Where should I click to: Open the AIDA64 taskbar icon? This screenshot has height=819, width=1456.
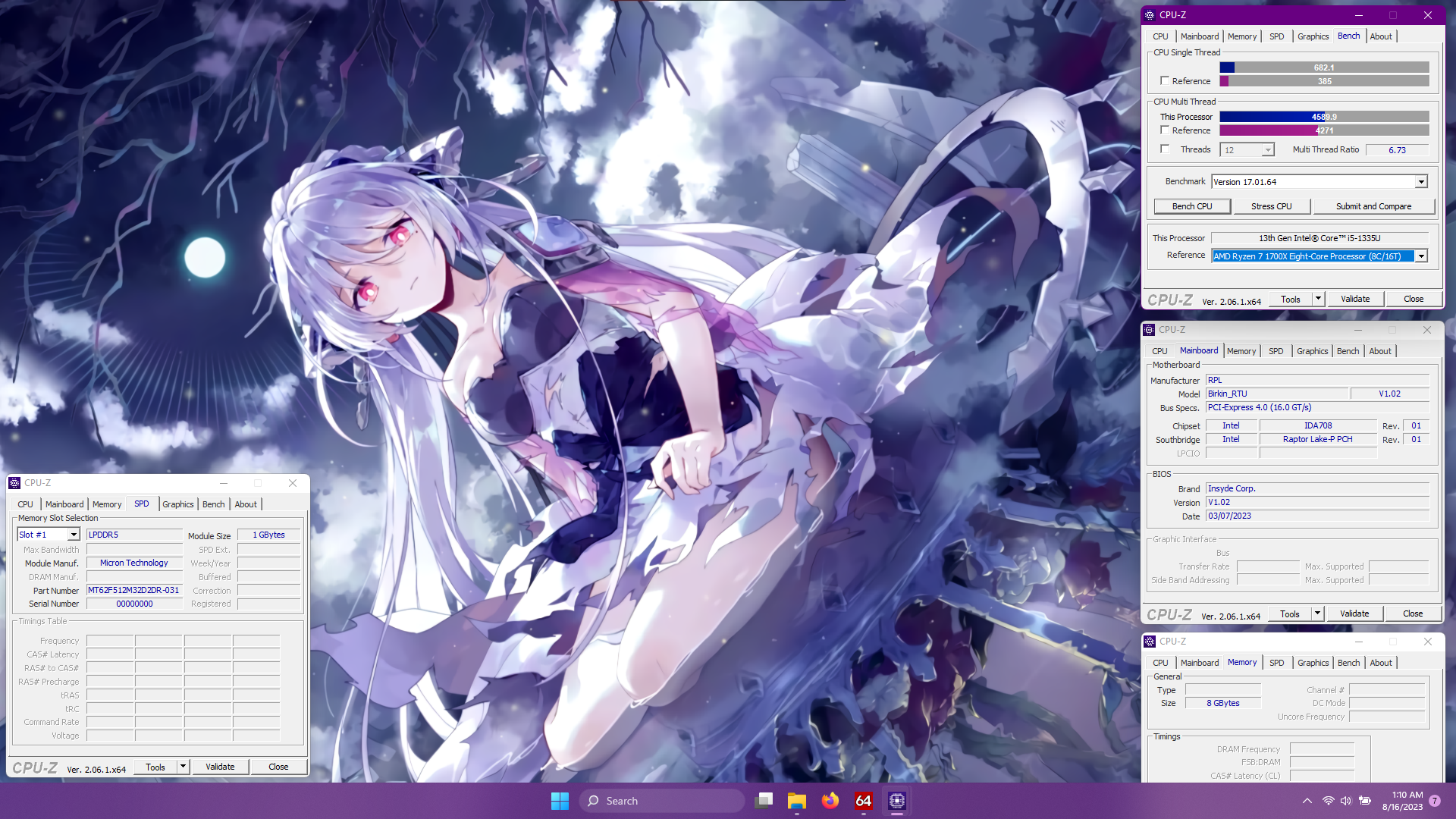pos(864,801)
